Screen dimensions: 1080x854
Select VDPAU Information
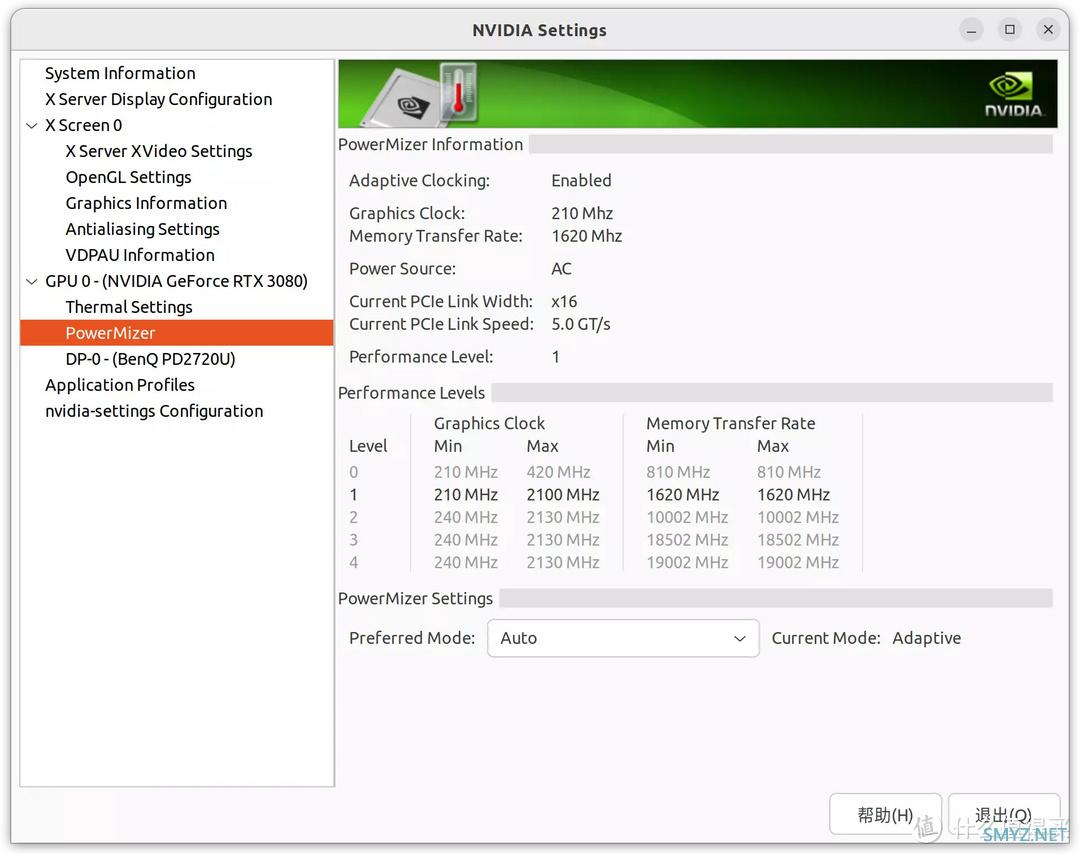140,255
